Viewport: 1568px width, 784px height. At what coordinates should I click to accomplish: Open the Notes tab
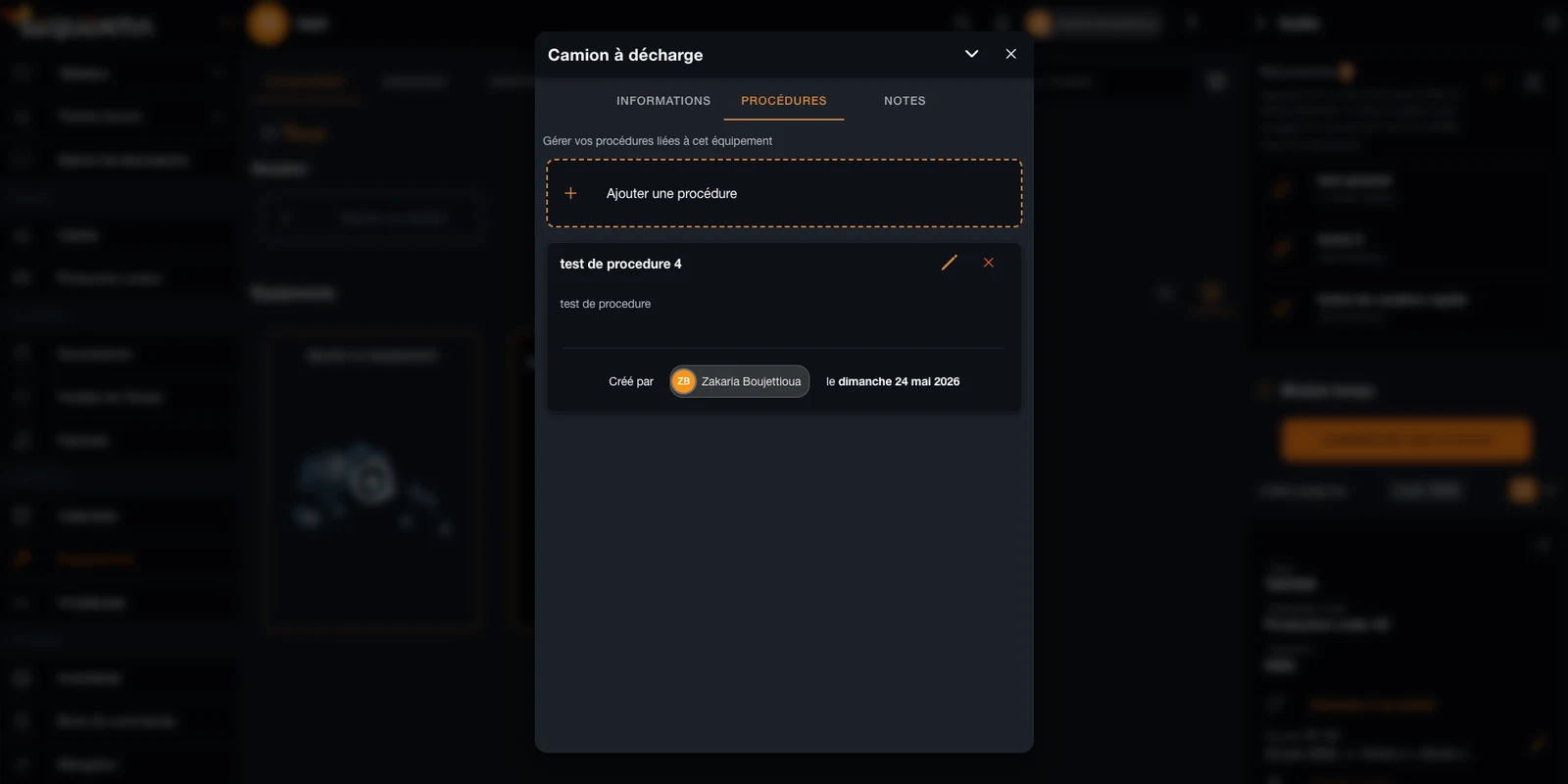pos(905,101)
